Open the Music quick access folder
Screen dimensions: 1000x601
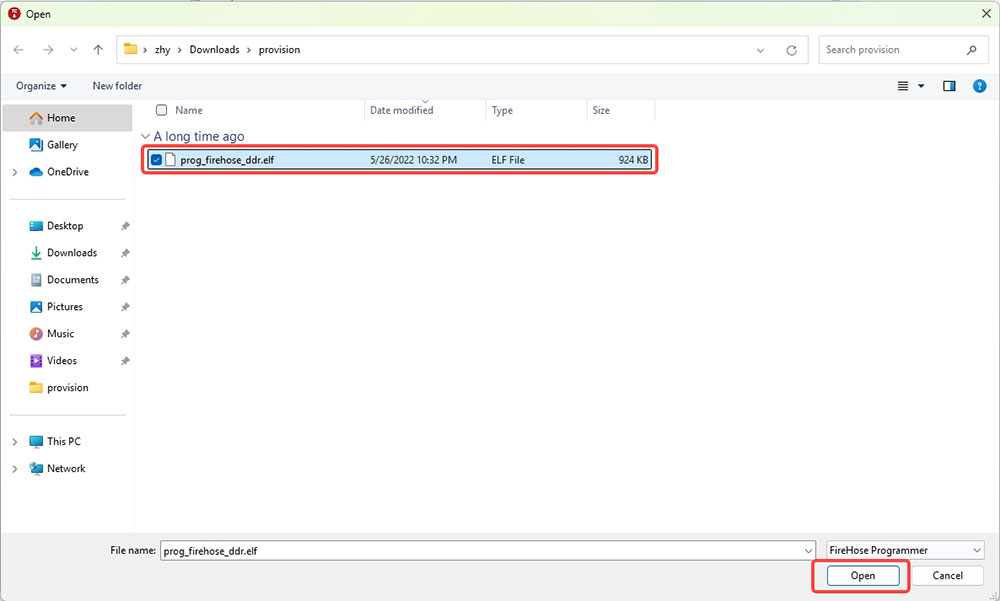60,334
